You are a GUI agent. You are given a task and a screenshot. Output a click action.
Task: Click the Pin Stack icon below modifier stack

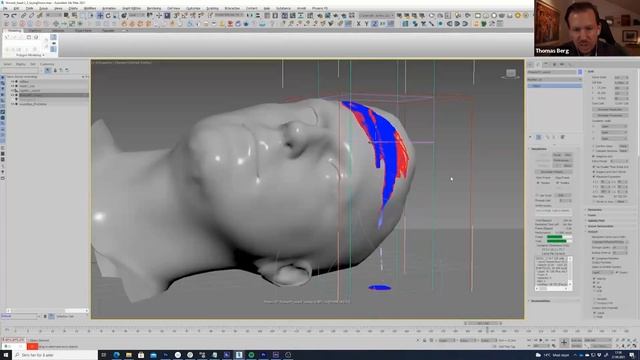(x=531, y=137)
